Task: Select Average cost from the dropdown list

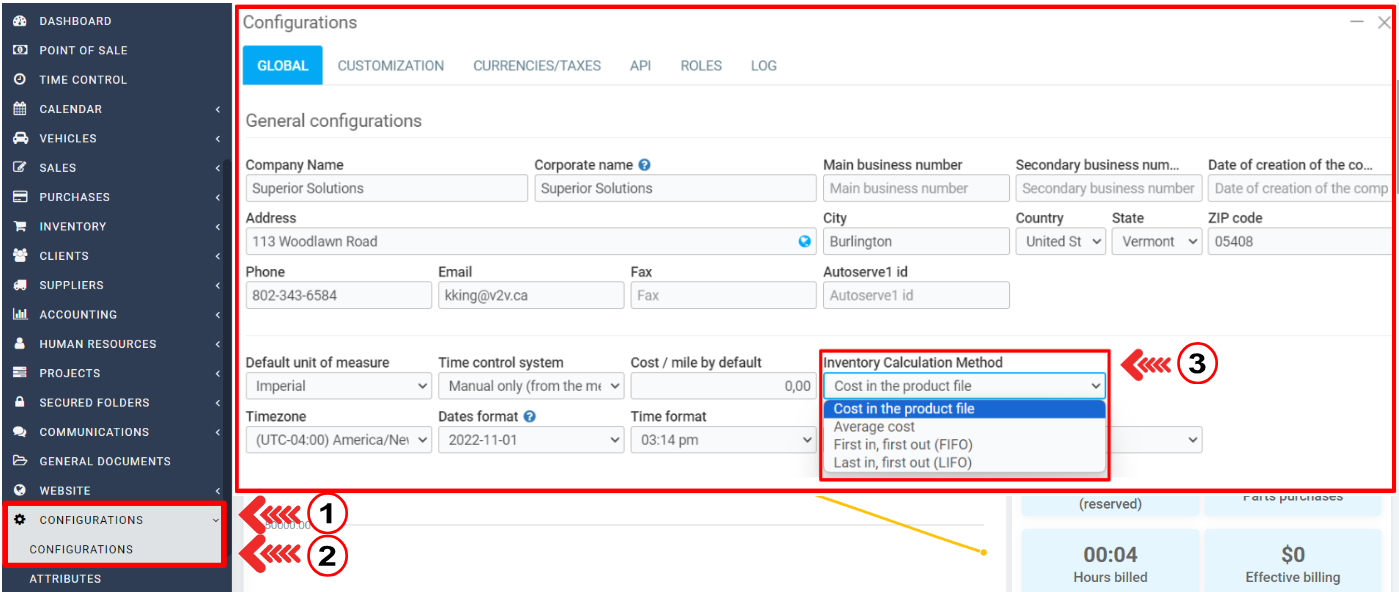Action: pyautogui.click(x=874, y=427)
